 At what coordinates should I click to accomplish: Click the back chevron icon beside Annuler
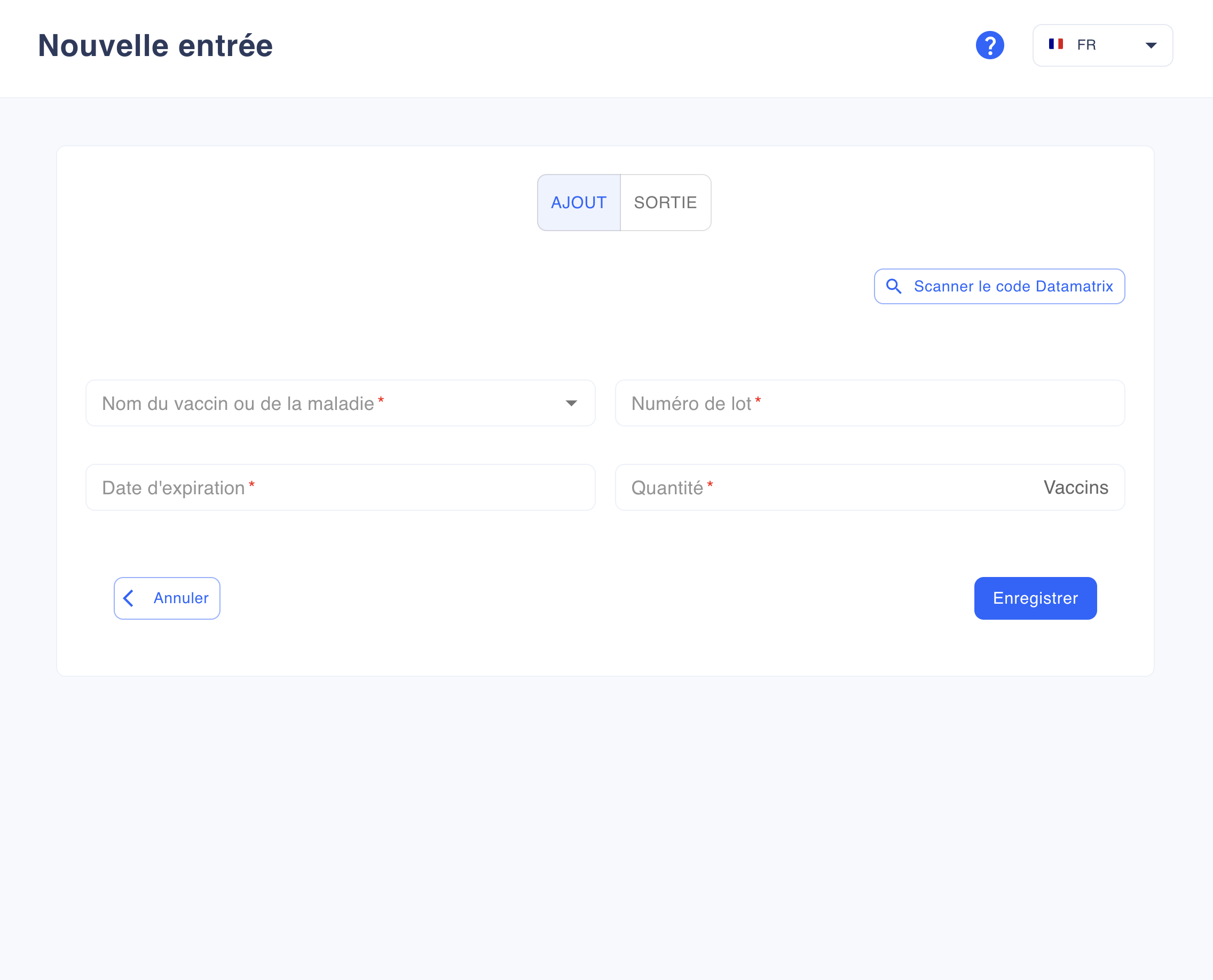click(x=129, y=598)
